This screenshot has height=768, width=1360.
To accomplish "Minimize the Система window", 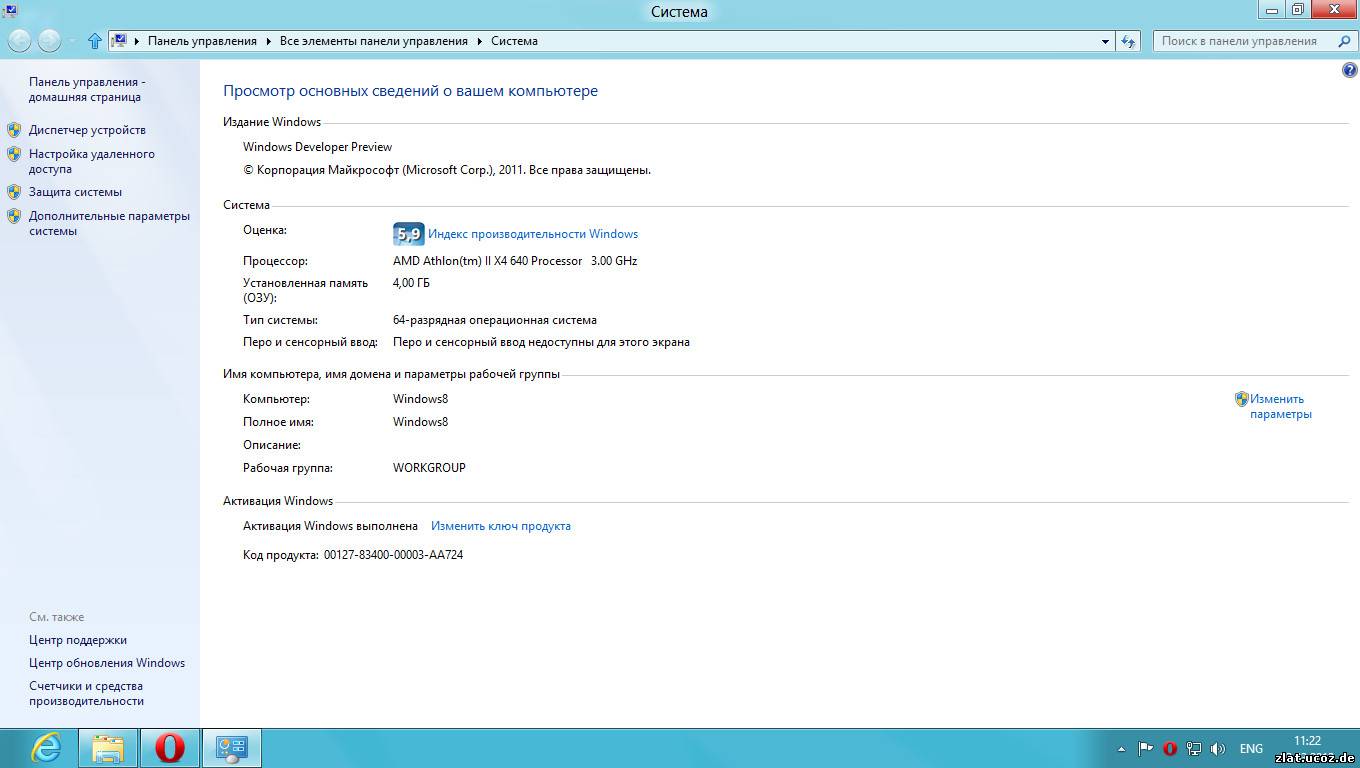I will (1270, 9).
